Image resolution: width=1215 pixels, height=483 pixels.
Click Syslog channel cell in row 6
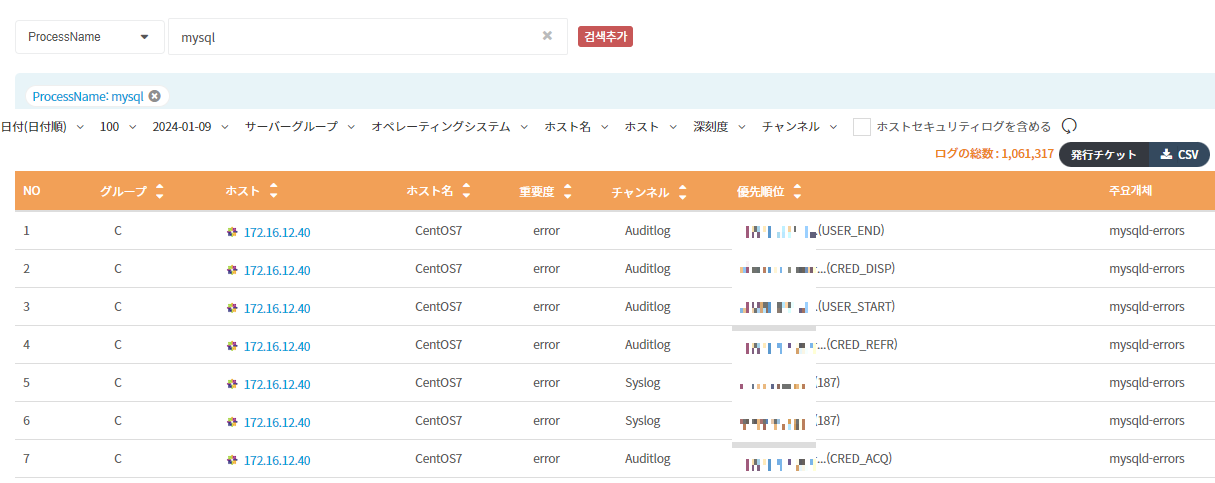click(643, 421)
